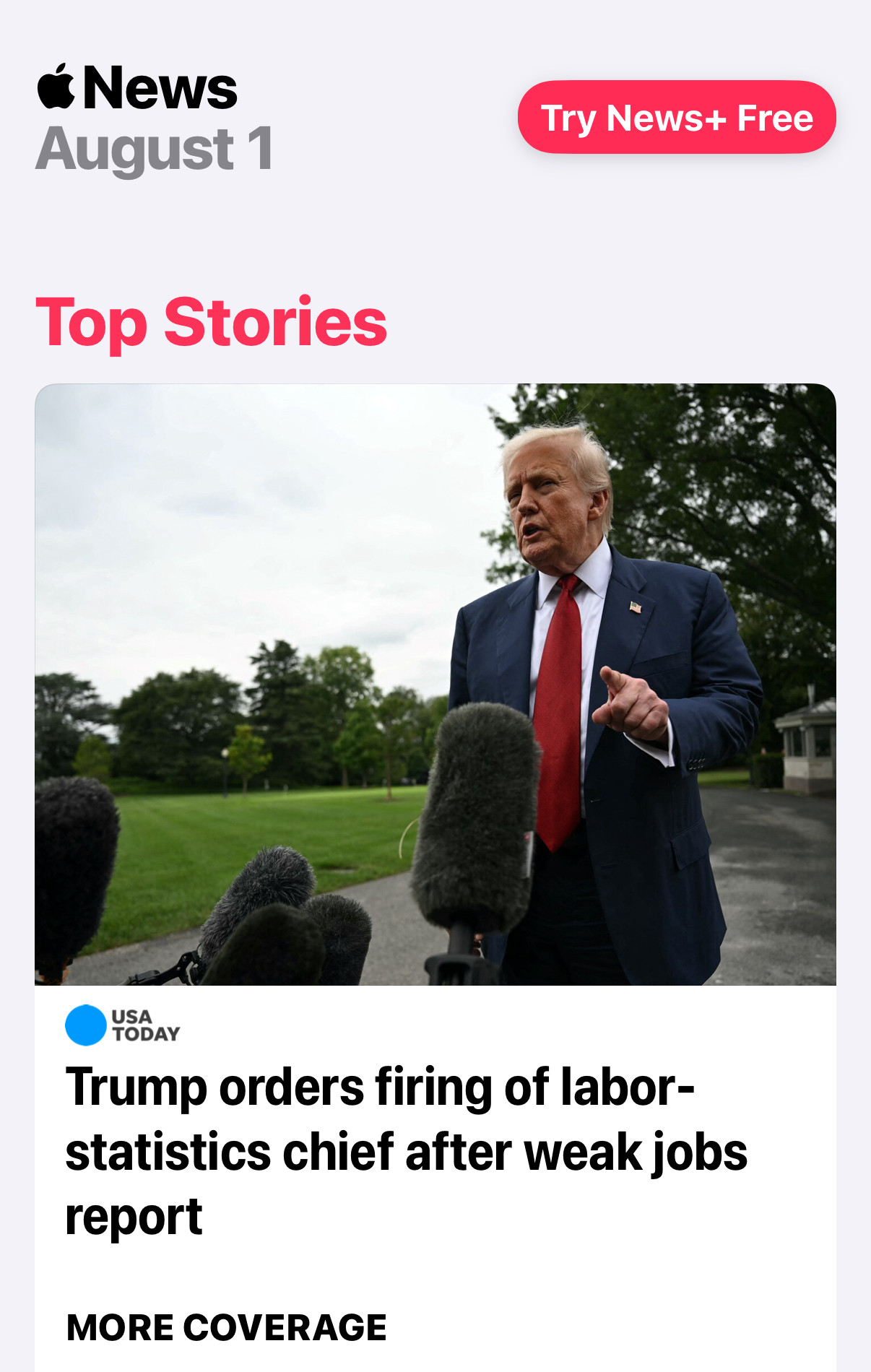Tap the Apple logo icon
The height and width of the screenshot is (1372, 871).
[x=56, y=87]
